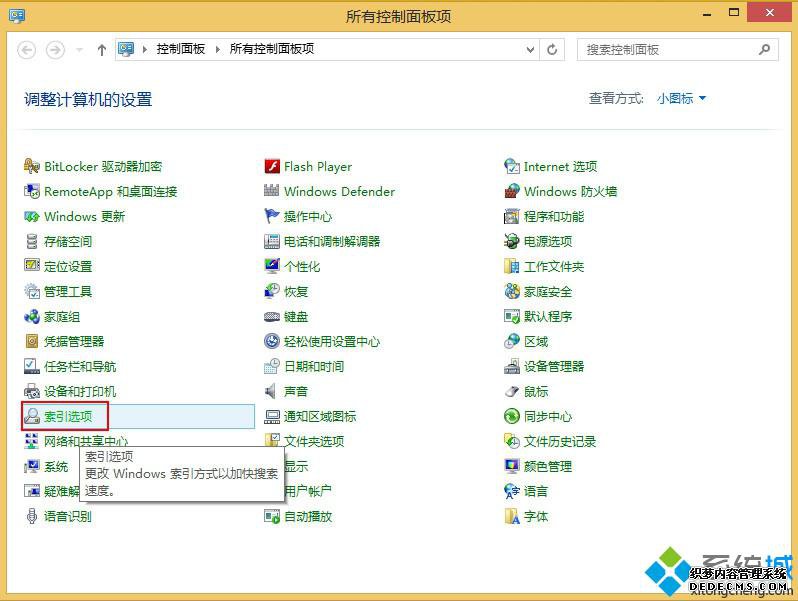Open 程序和功能 link
The image size is (798, 601).
tap(554, 216)
